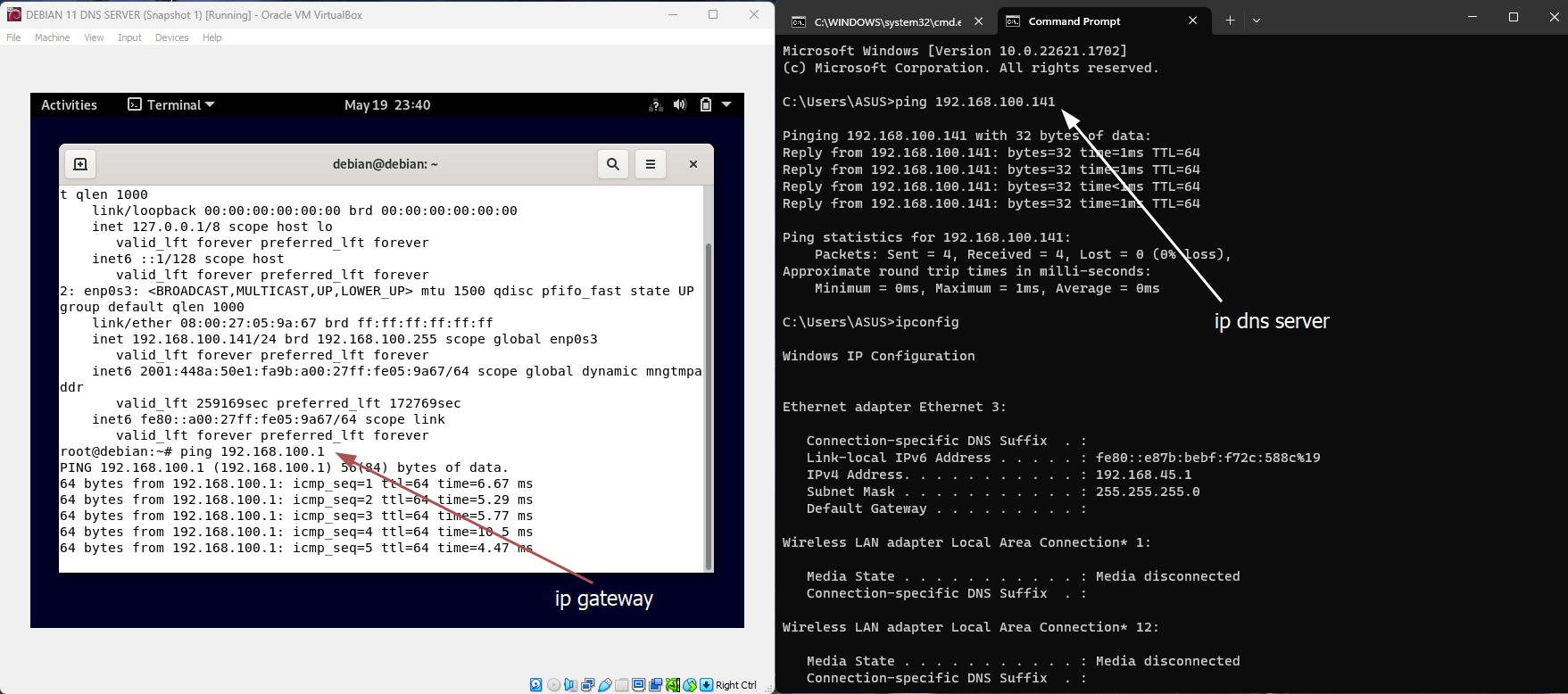The width and height of the screenshot is (1568, 694).
Task: Click the VirtualBox USB status icon
Action: [605, 685]
